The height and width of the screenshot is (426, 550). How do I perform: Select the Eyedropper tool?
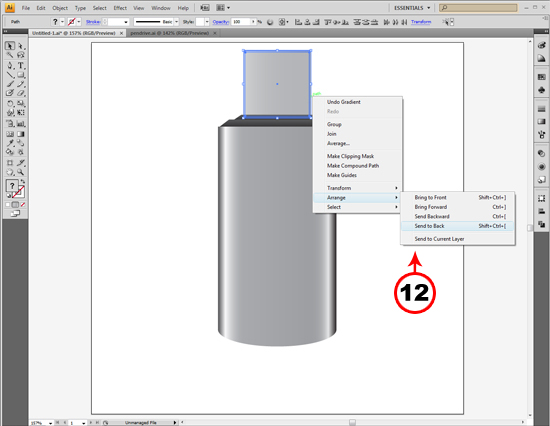10,143
